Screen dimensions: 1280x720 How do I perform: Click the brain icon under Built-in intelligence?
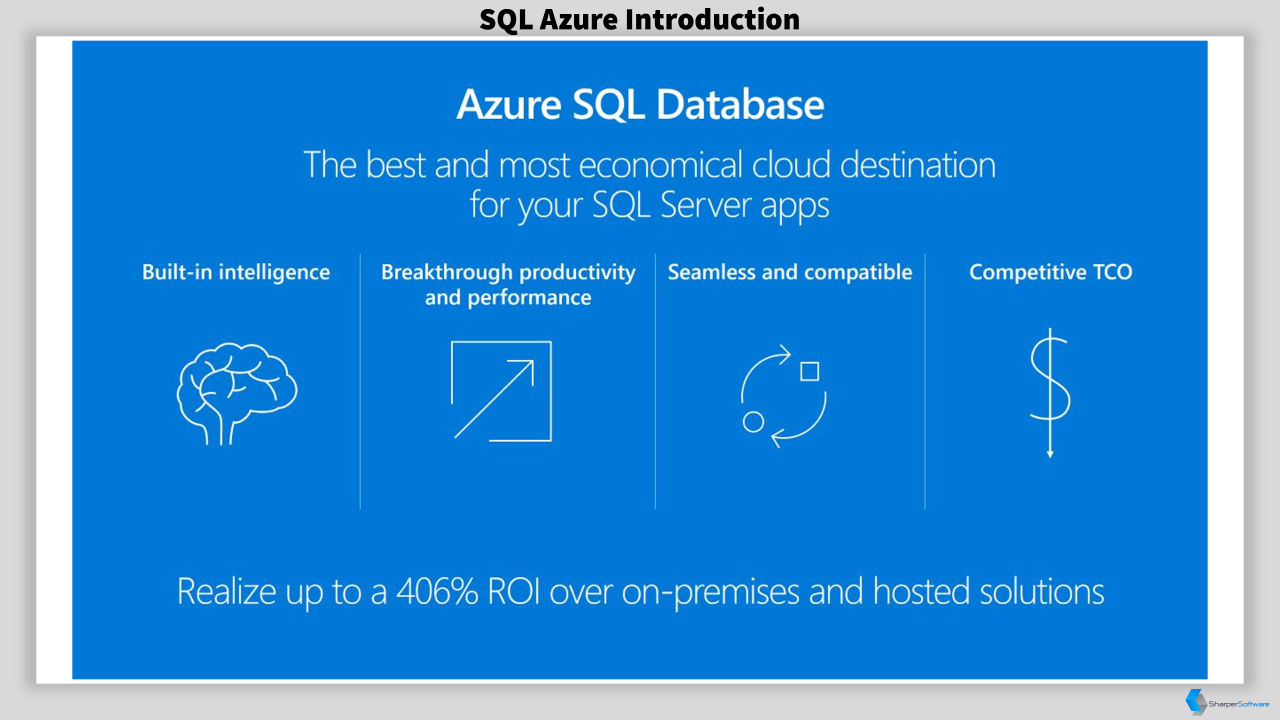tap(237, 388)
